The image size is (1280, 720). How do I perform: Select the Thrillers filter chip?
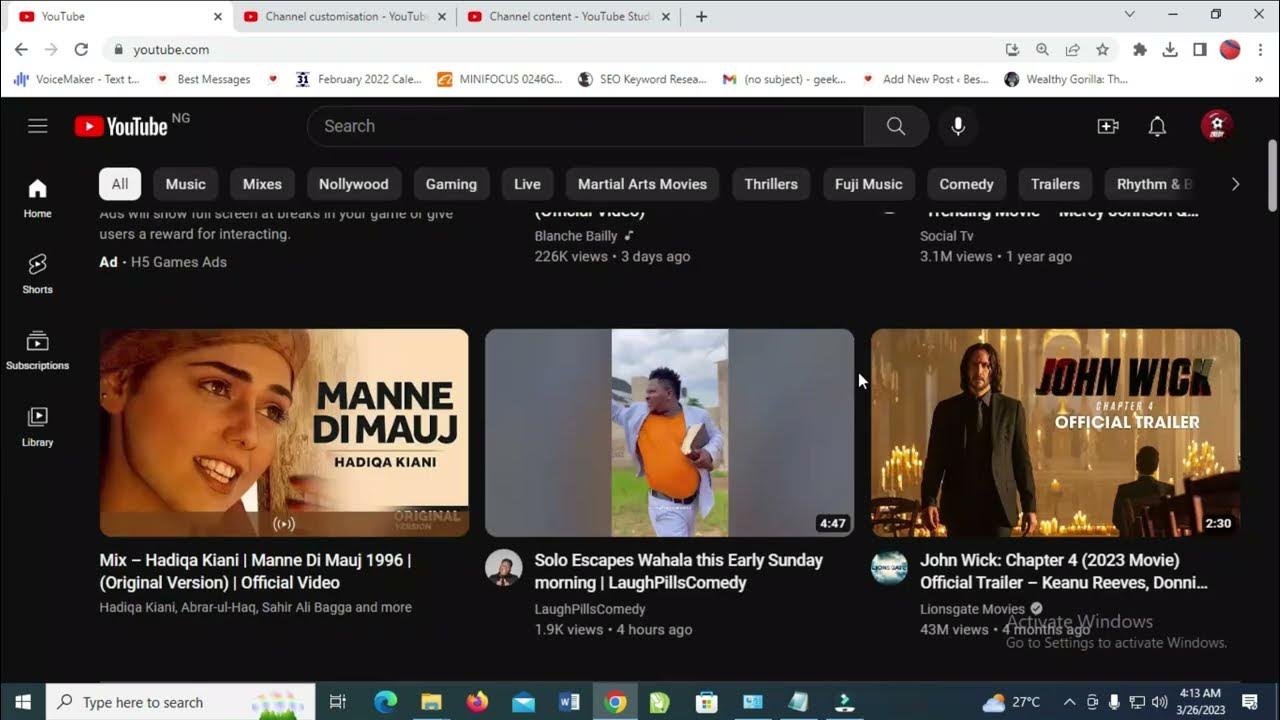(x=771, y=184)
